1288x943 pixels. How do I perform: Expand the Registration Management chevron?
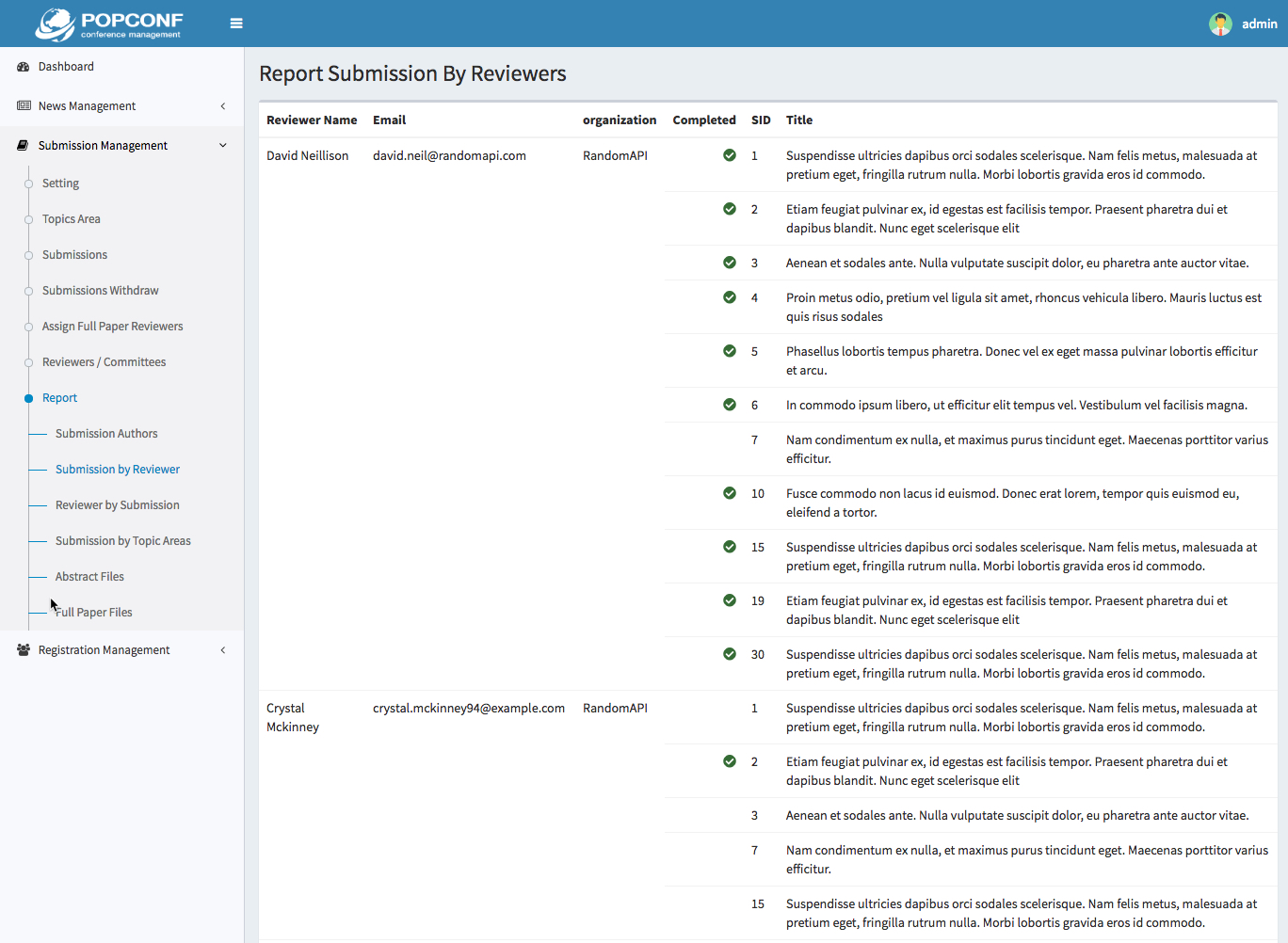tap(223, 650)
